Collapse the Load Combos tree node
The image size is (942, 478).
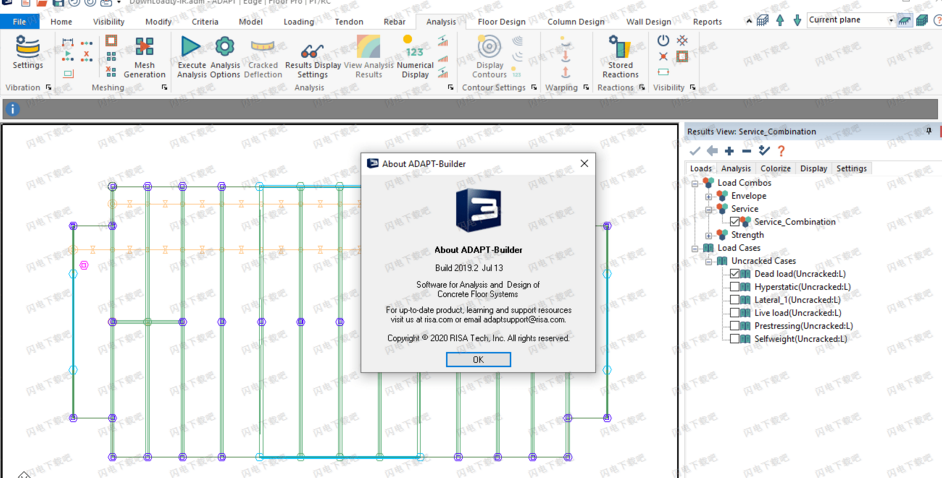coord(695,183)
